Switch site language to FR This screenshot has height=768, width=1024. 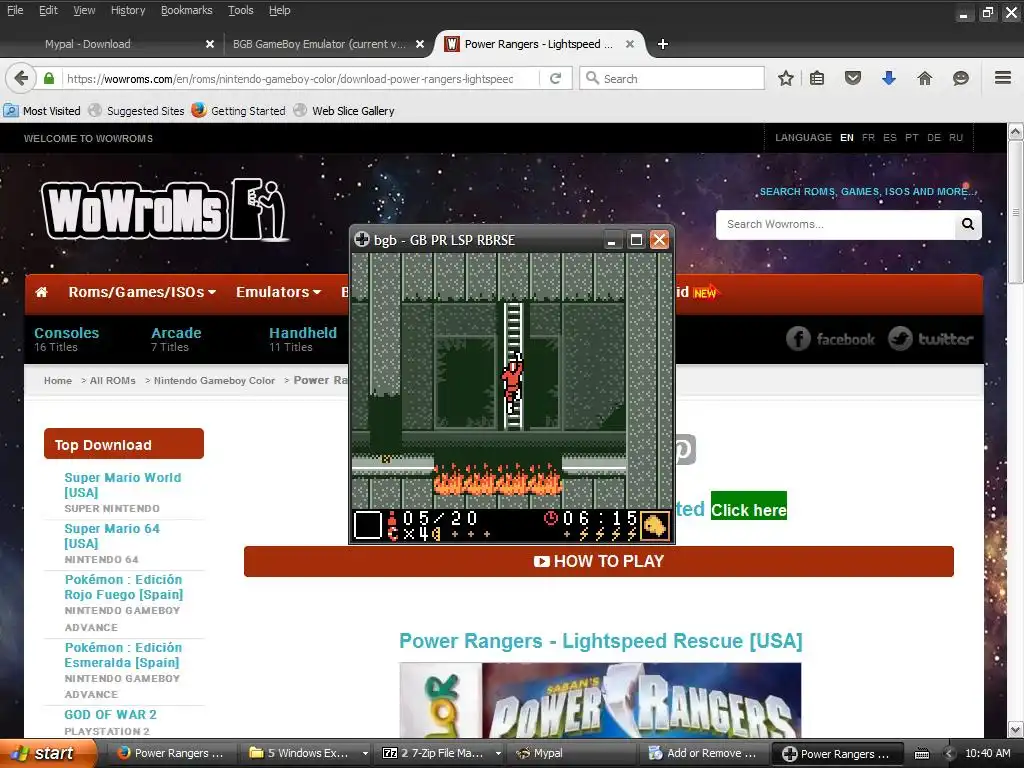868,138
